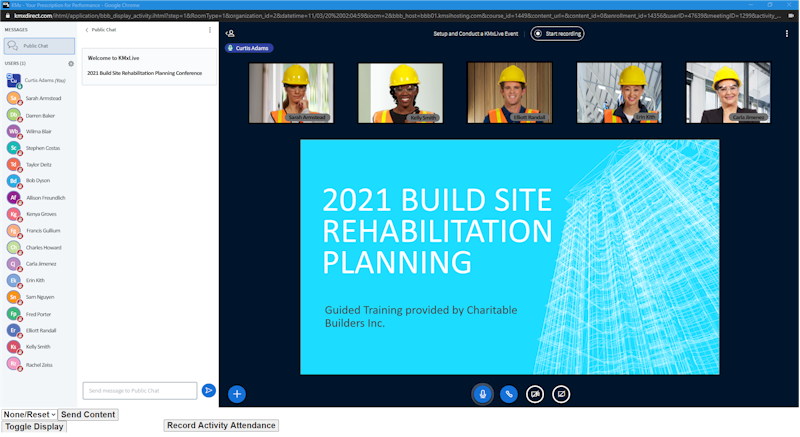Screen dimensions: 800x437
Task: Click the user list toggle icon
Action: [x=230, y=34]
